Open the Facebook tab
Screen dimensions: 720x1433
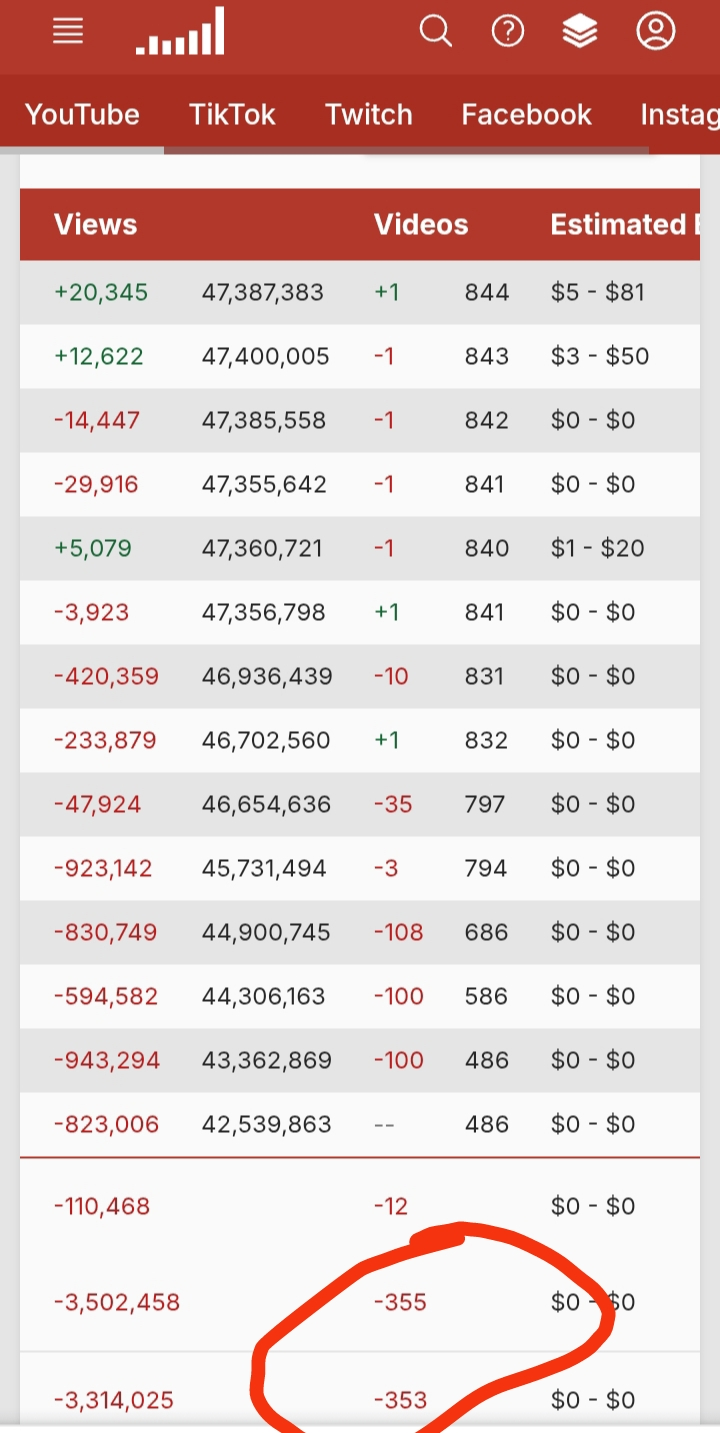[527, 114]
